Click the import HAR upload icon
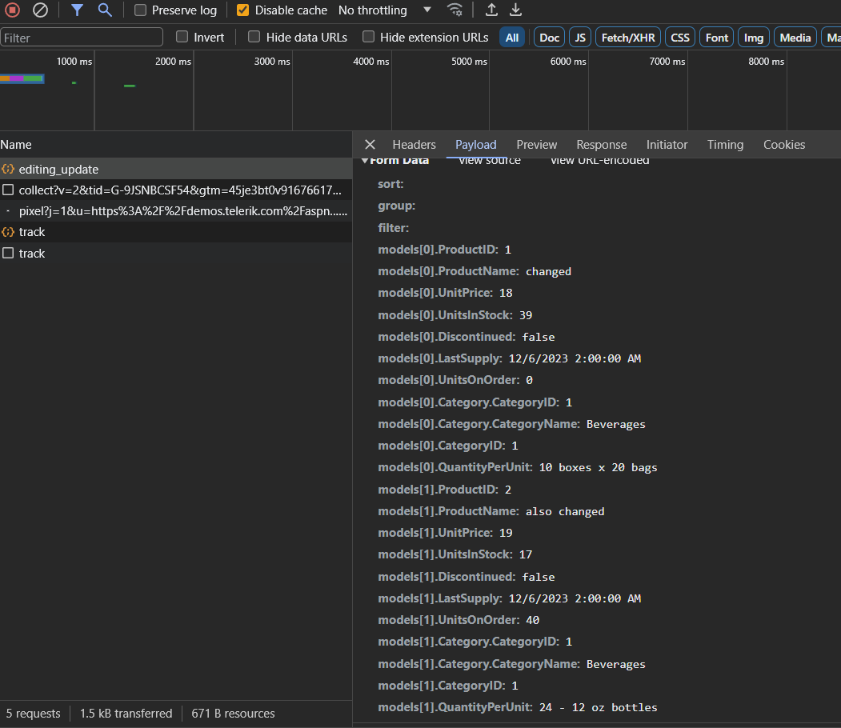The height and width of the screenshot is (728, 841). [491, 10]
